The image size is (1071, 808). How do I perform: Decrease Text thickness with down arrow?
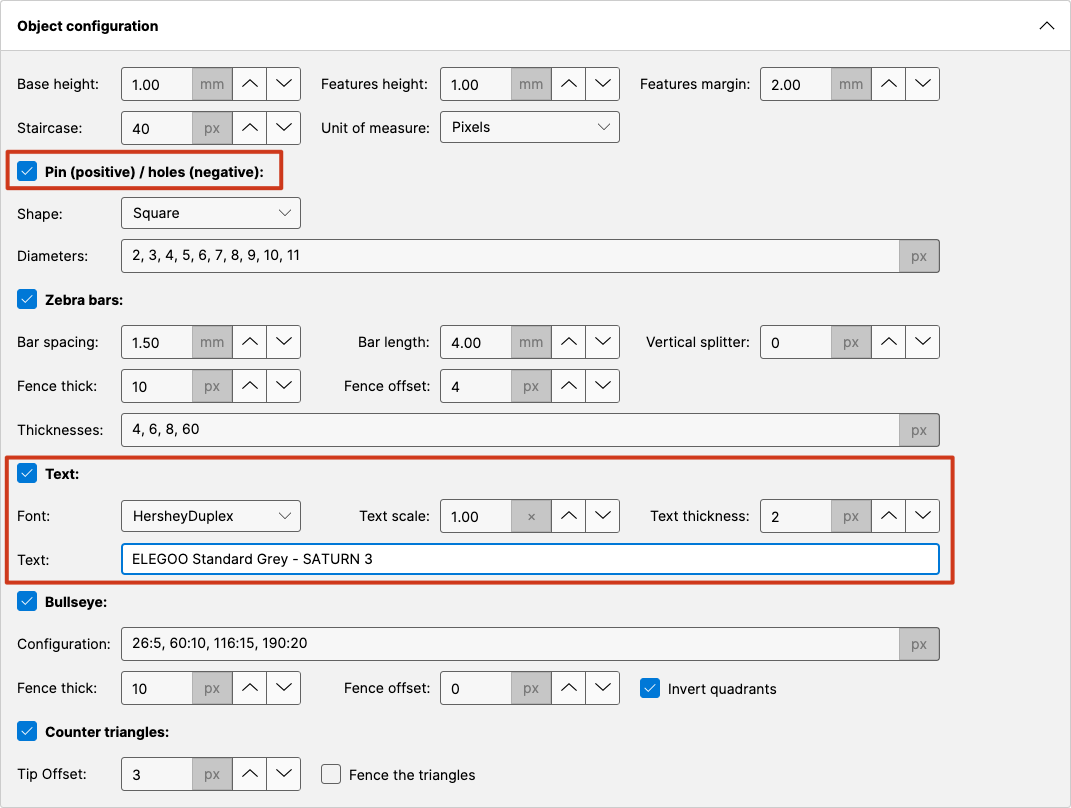click(922, 517)
